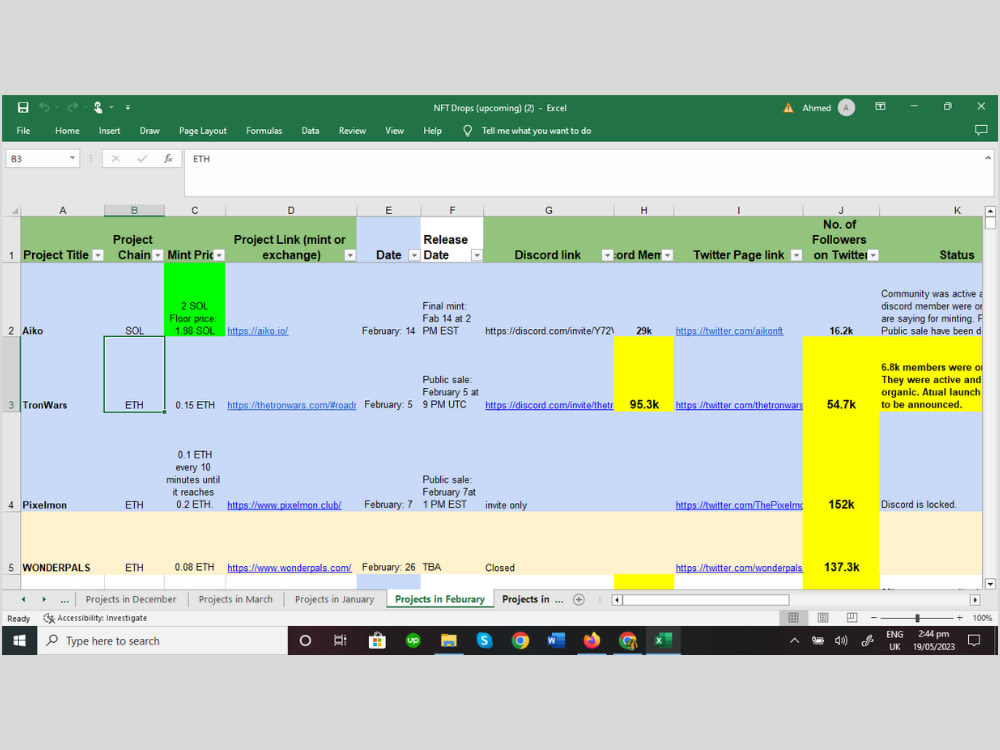The height and width of the screenshot is (750, 1000).
Task: Open the Page Layout tab
Action: point(203,130)
